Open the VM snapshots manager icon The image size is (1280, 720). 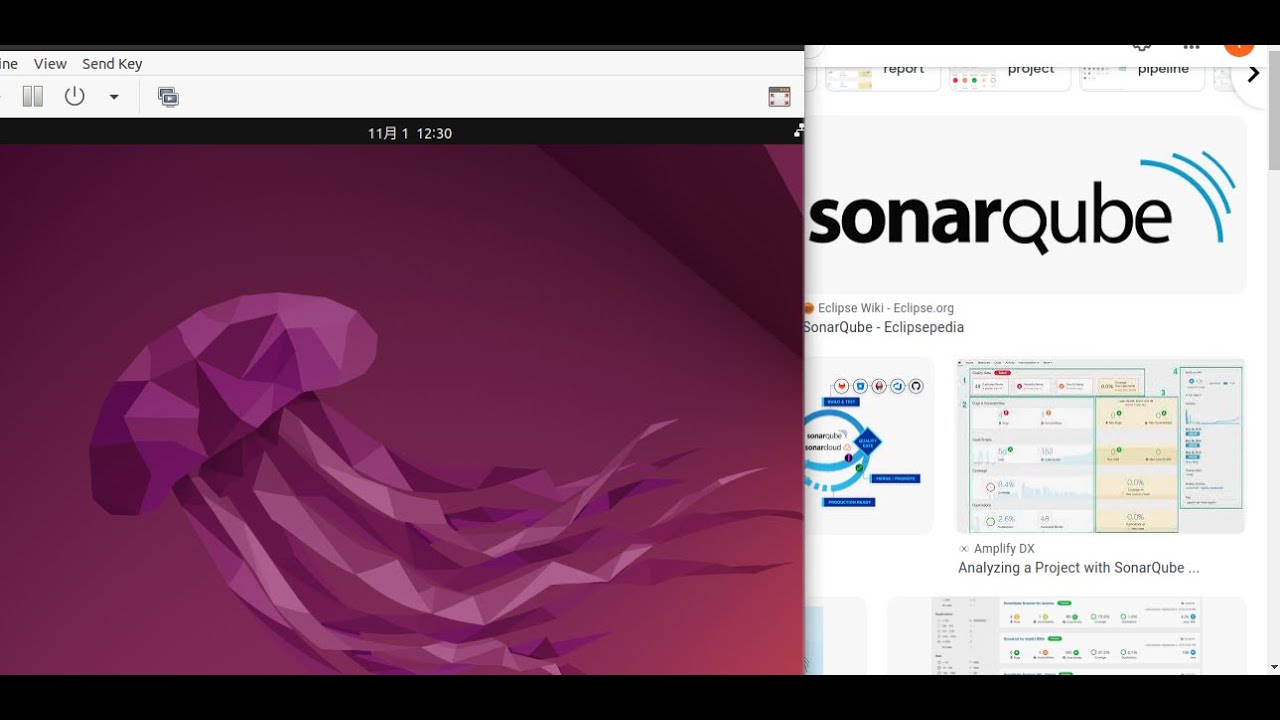click(x=168, y=97)
